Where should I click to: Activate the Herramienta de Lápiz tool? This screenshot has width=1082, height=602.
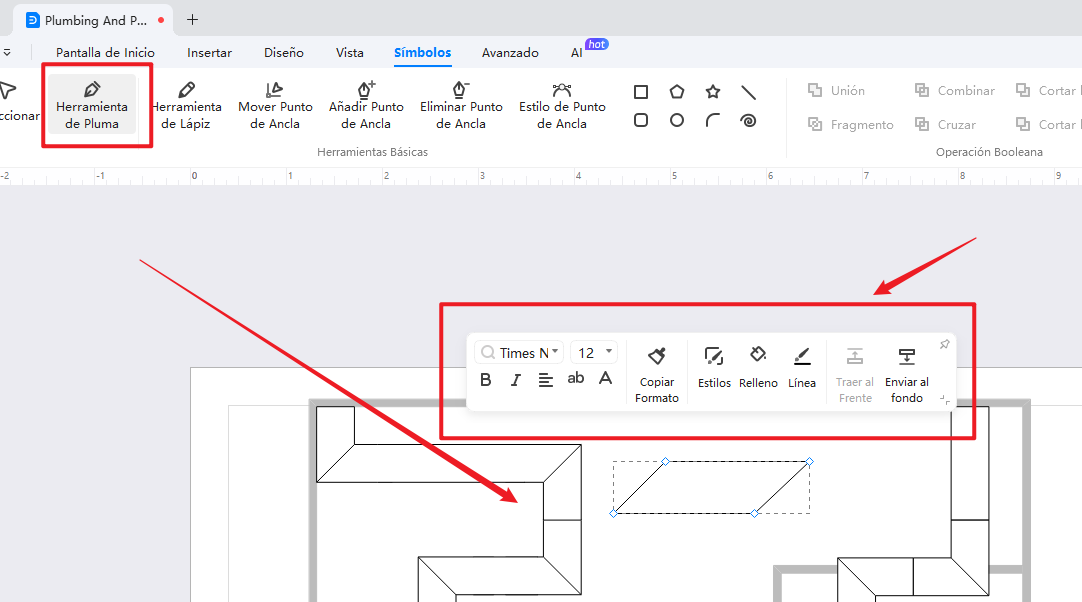[x=187, y=105]
